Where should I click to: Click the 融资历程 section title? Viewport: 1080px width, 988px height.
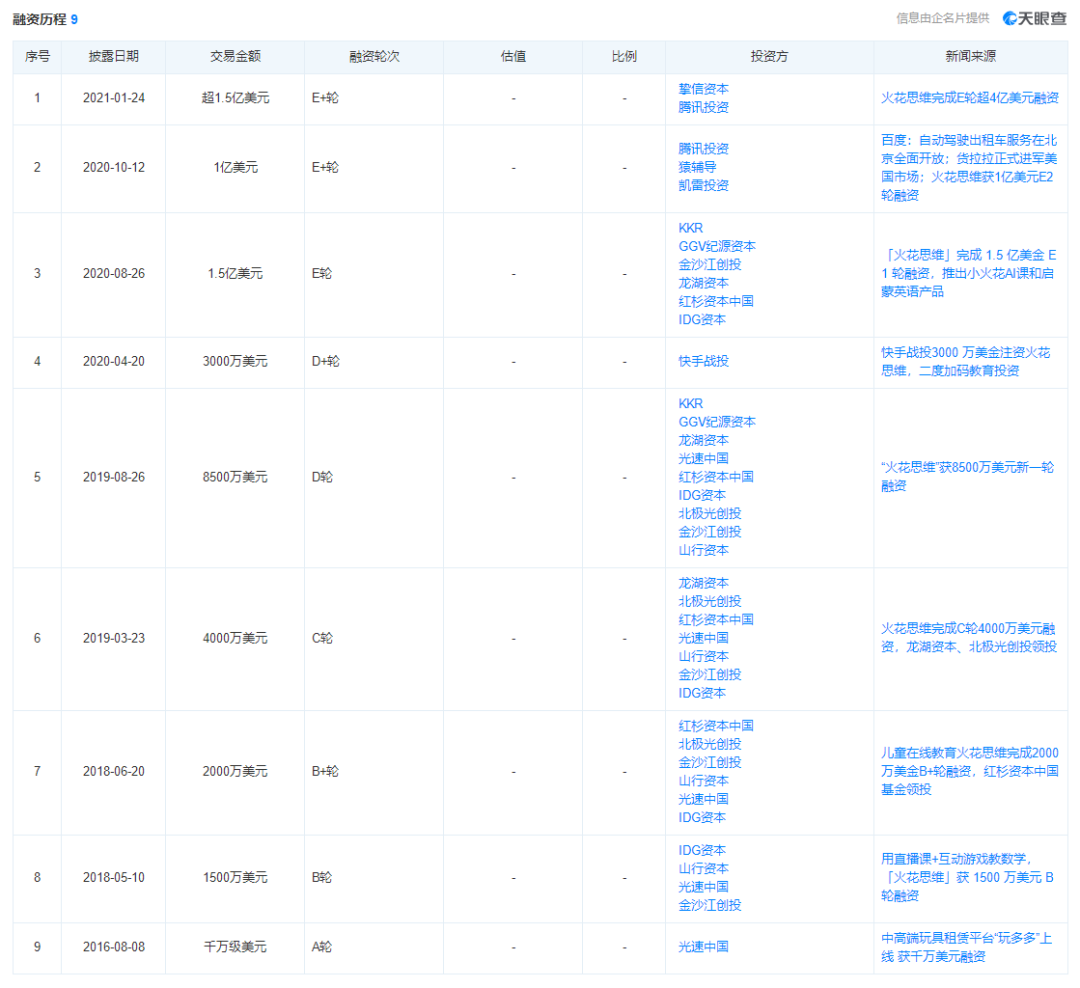point(39,19)
